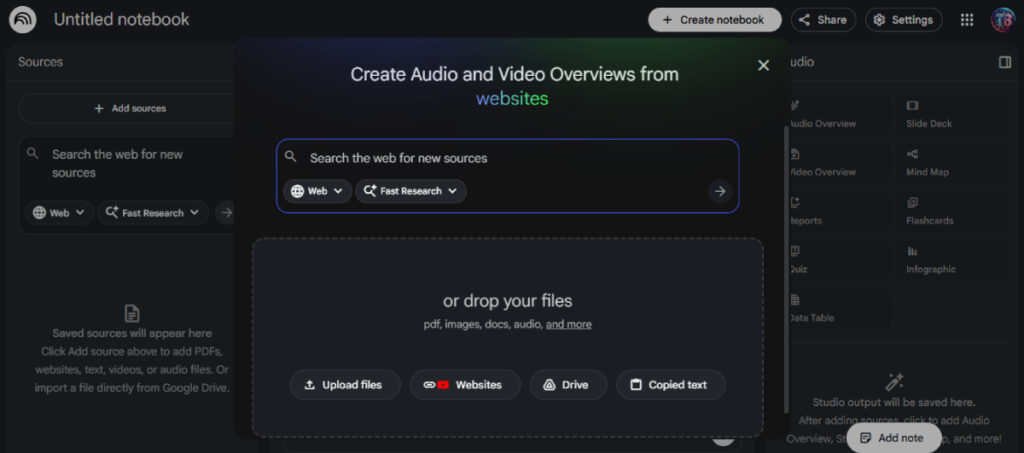This screenshot has width=1024, height=453.
Task: Expand the Web dropdown in dialog
Action: pyautogui.click(x=317, y=191)
